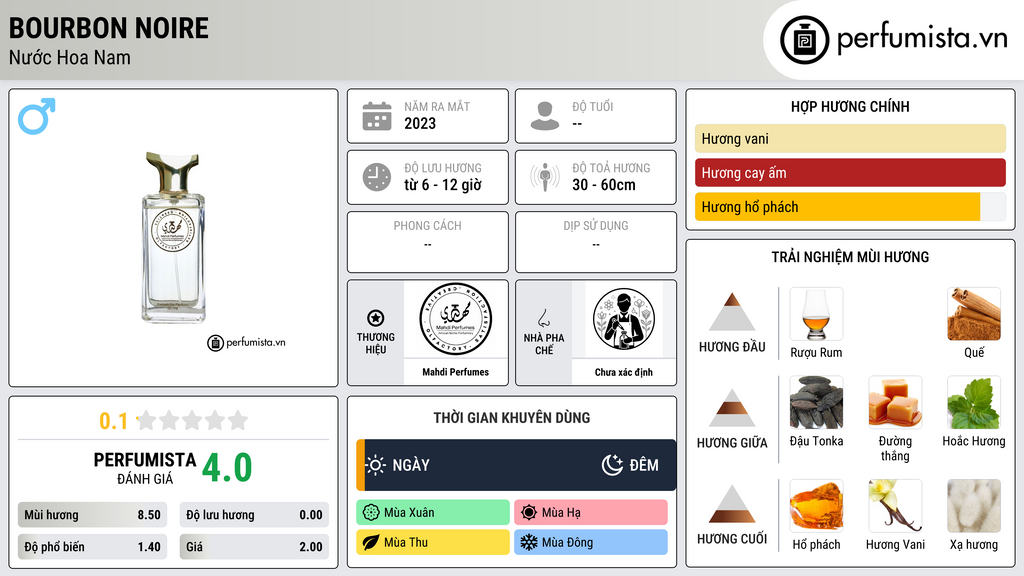This screenshot has width=1024, height=576.
Task: Click the Trải nghiệm mùi hương heading
Action: (850, 257)
